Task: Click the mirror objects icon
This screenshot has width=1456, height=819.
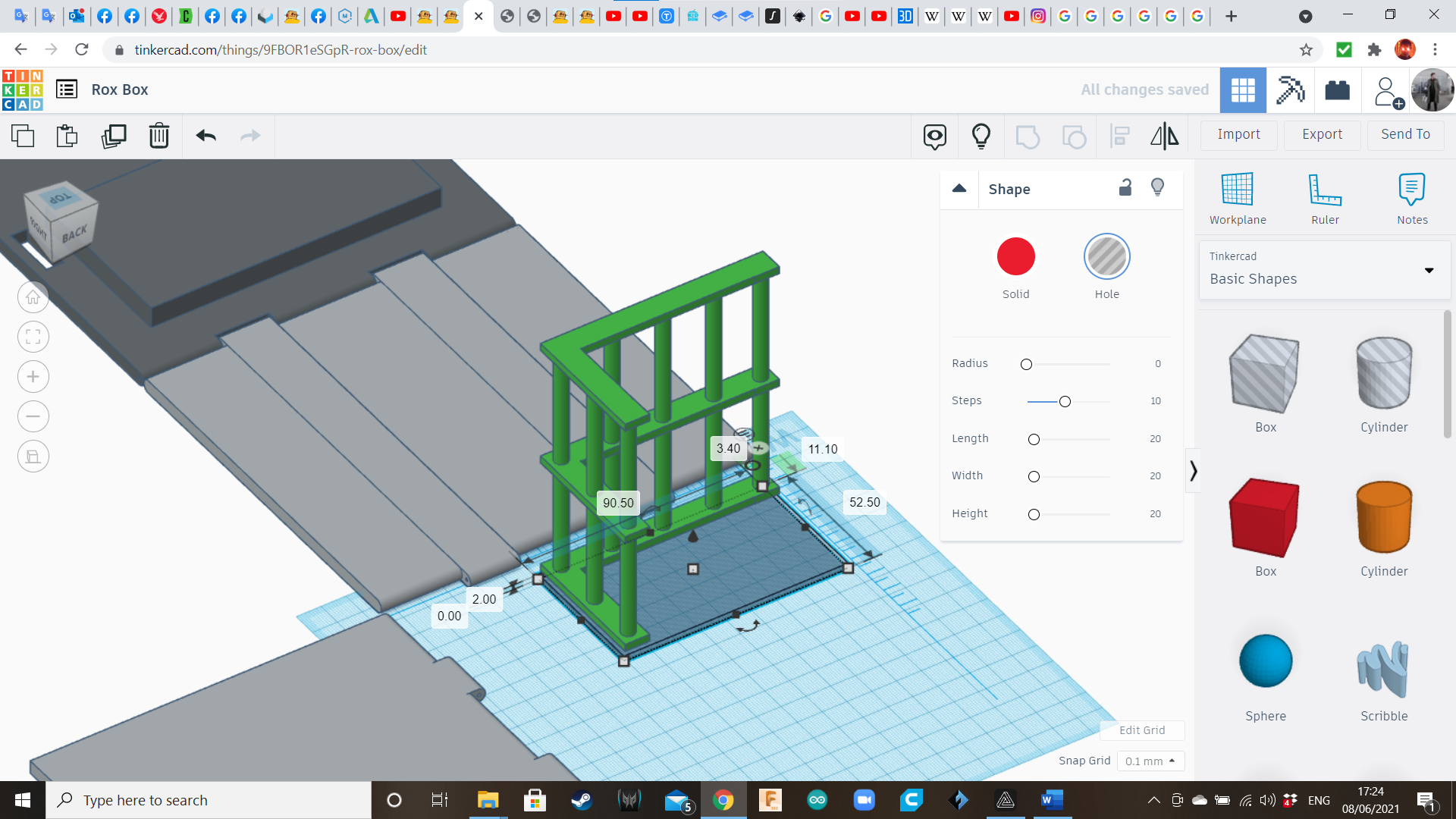Action: pos(1163,135)
